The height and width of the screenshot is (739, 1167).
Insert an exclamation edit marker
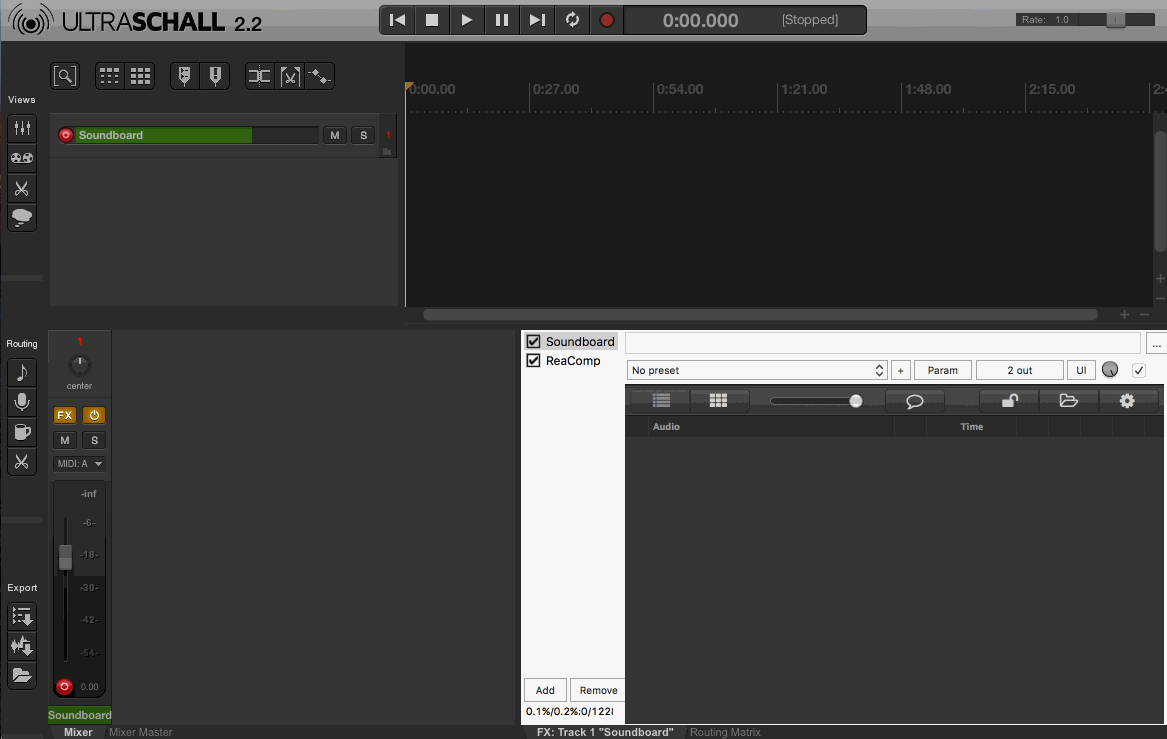click(x=215, y=76)
